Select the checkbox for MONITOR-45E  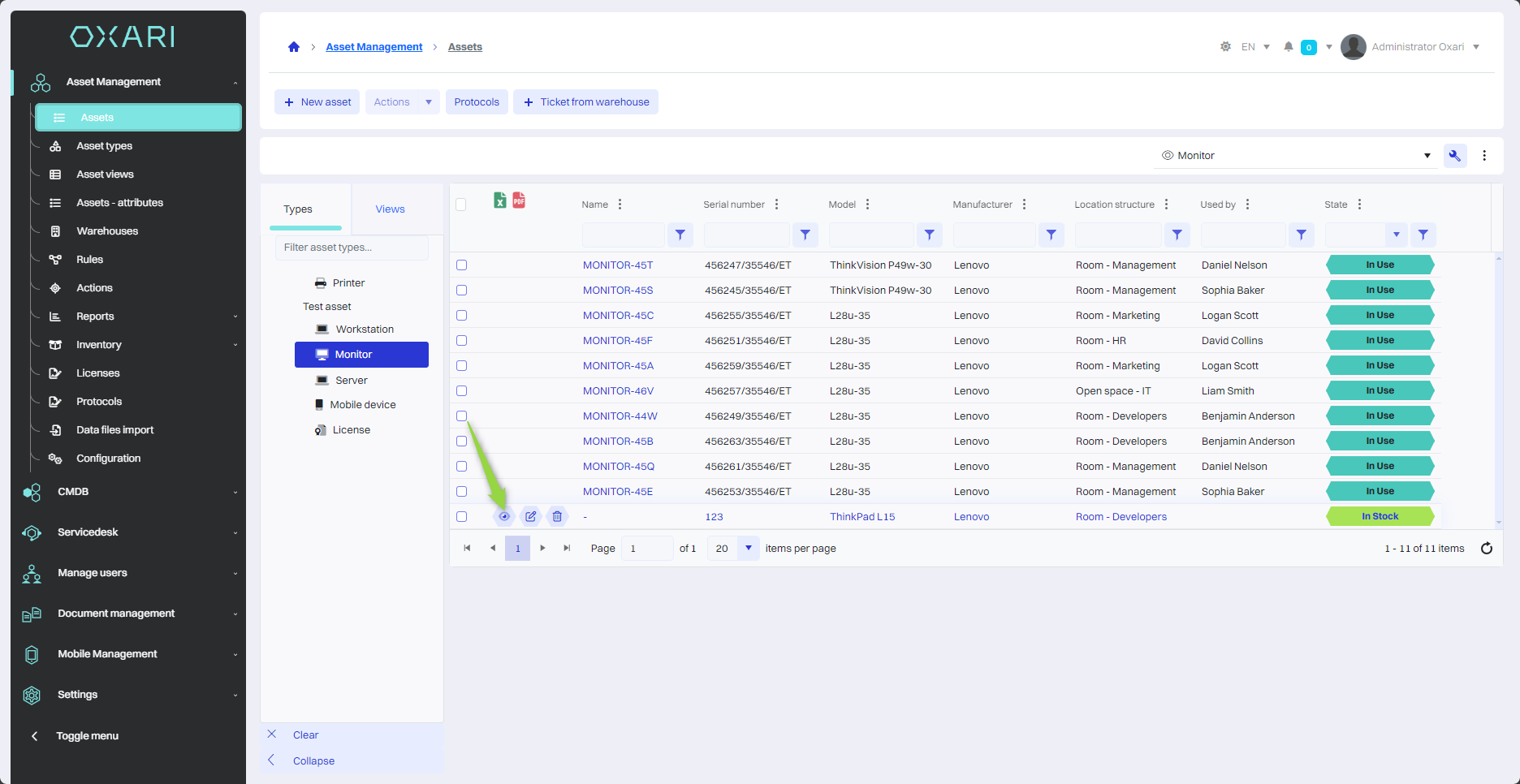coord(462,492)
